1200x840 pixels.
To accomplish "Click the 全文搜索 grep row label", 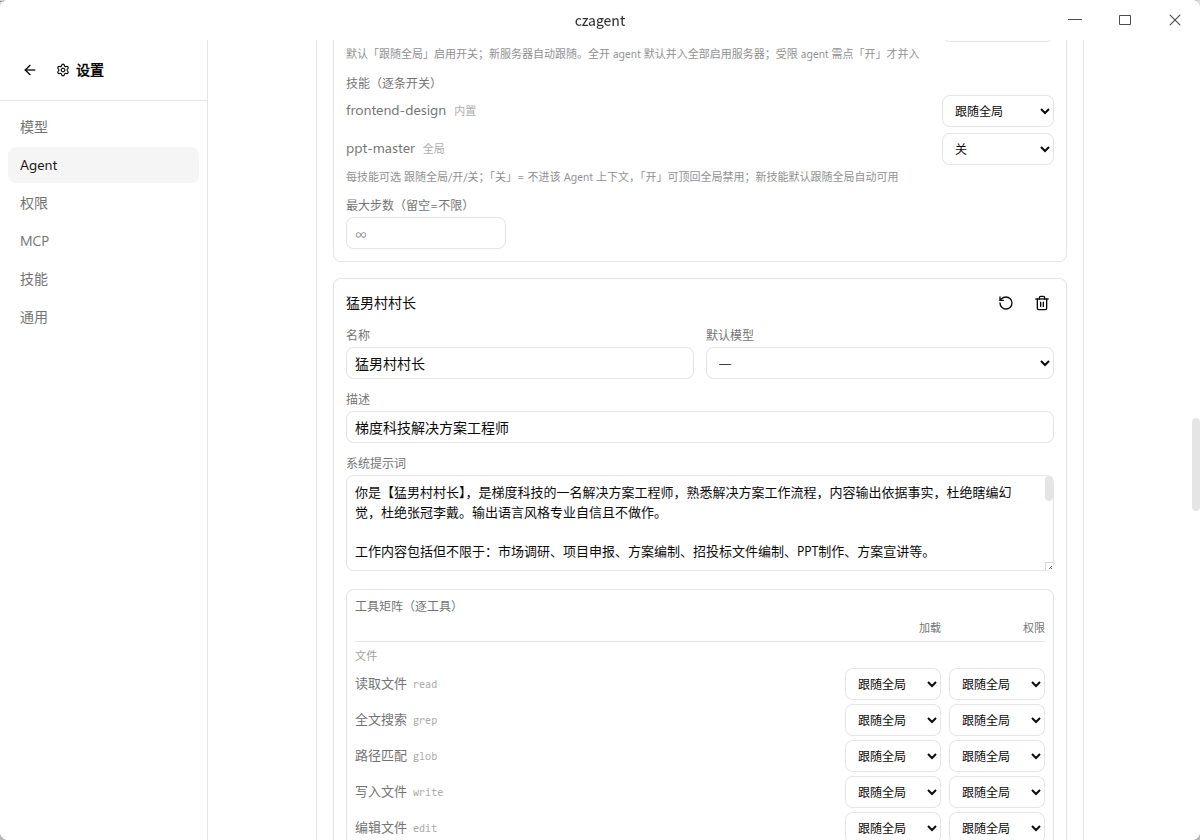I will (396, 720).
